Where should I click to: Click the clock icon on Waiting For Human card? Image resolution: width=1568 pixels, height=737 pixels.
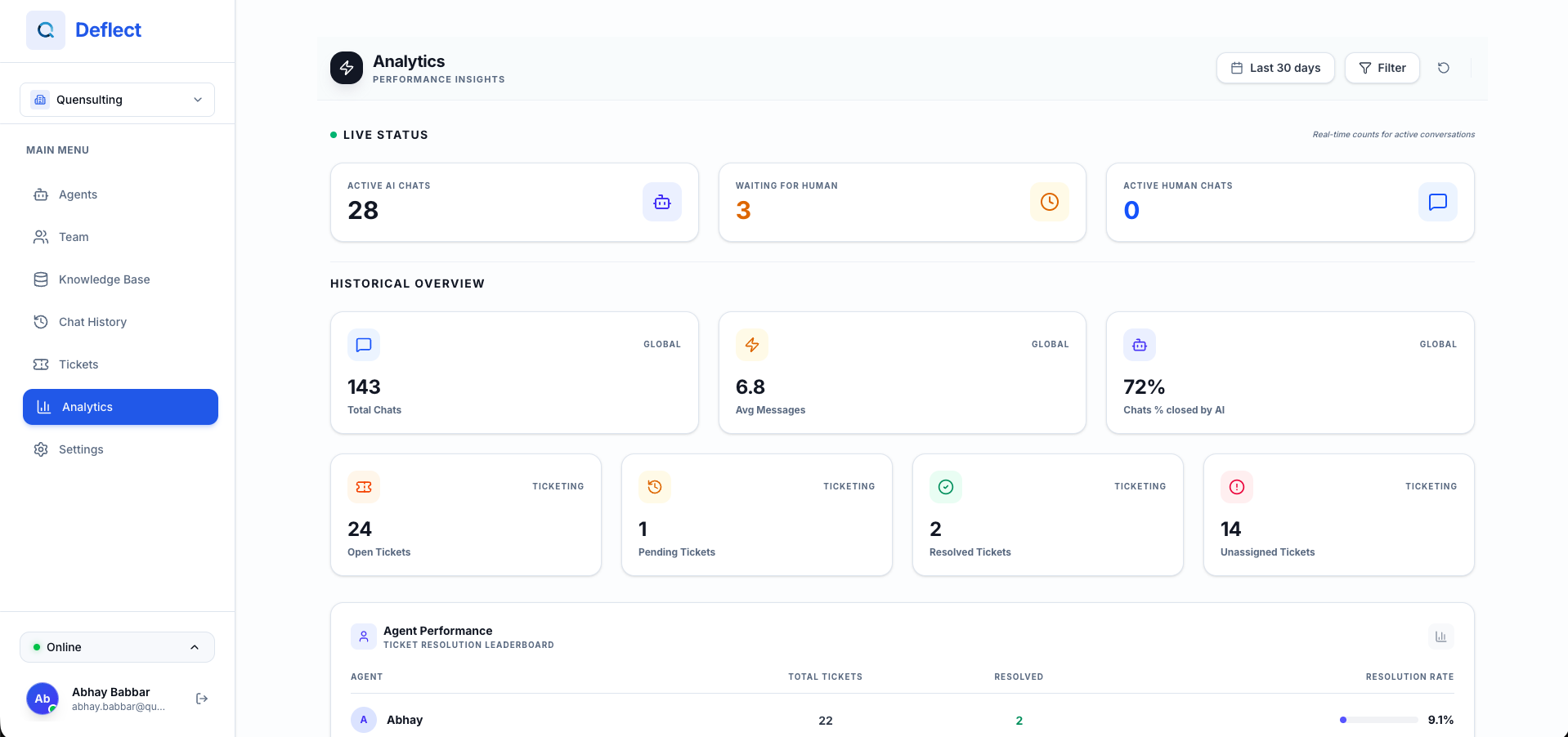(1049, 202)
